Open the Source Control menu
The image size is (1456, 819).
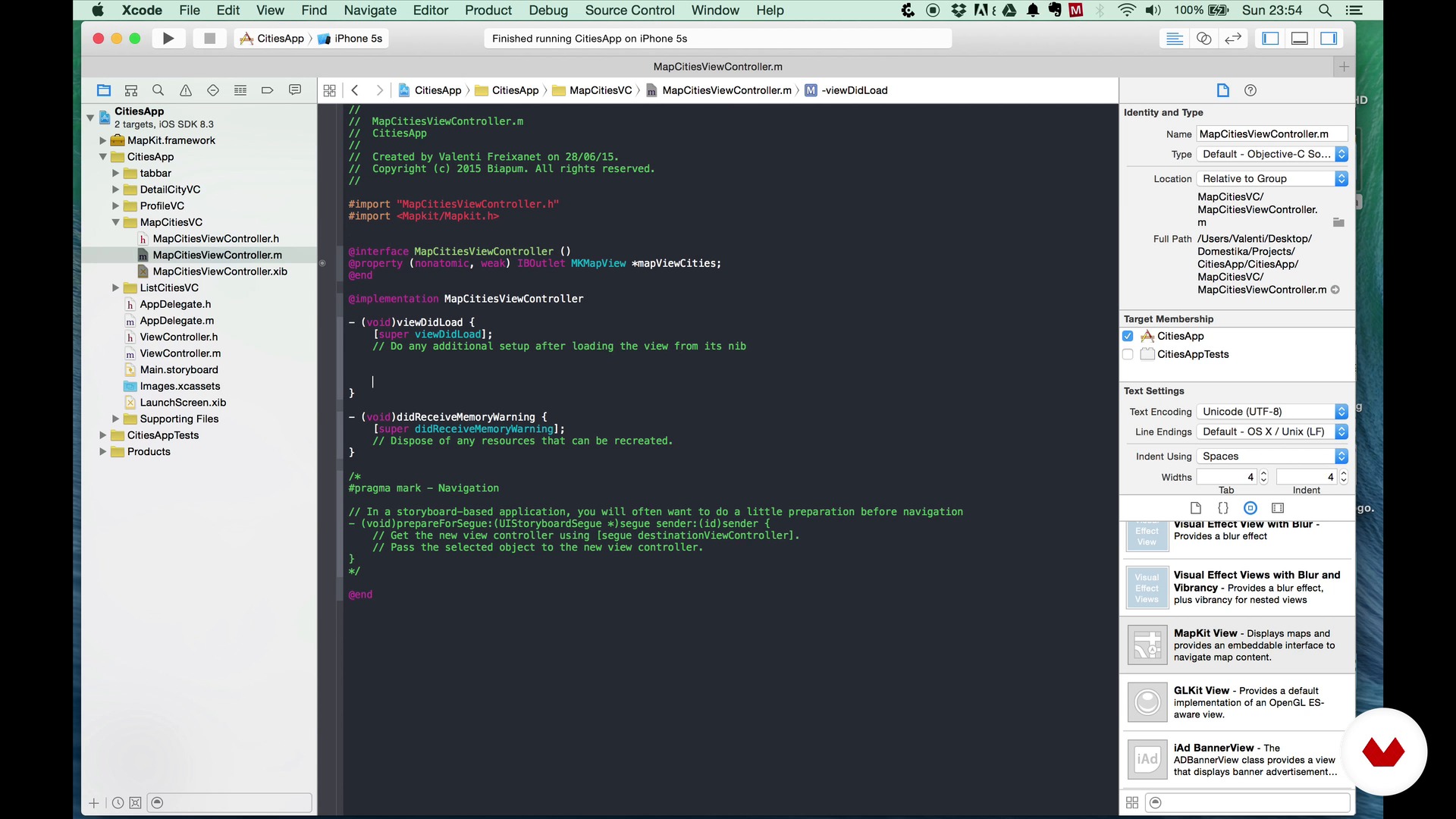click(629, 11)
